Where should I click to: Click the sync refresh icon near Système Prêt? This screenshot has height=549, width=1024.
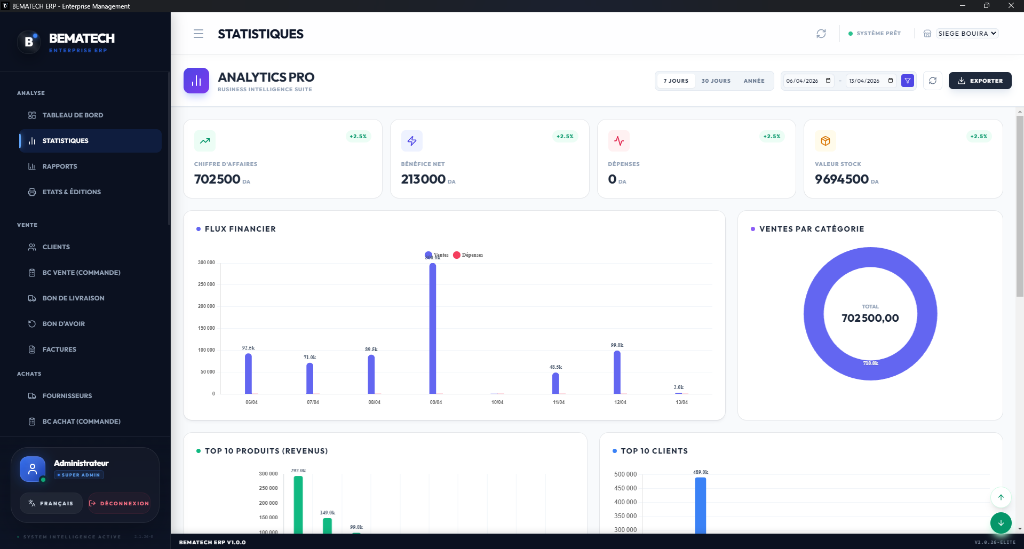click(x=821, y=33)
